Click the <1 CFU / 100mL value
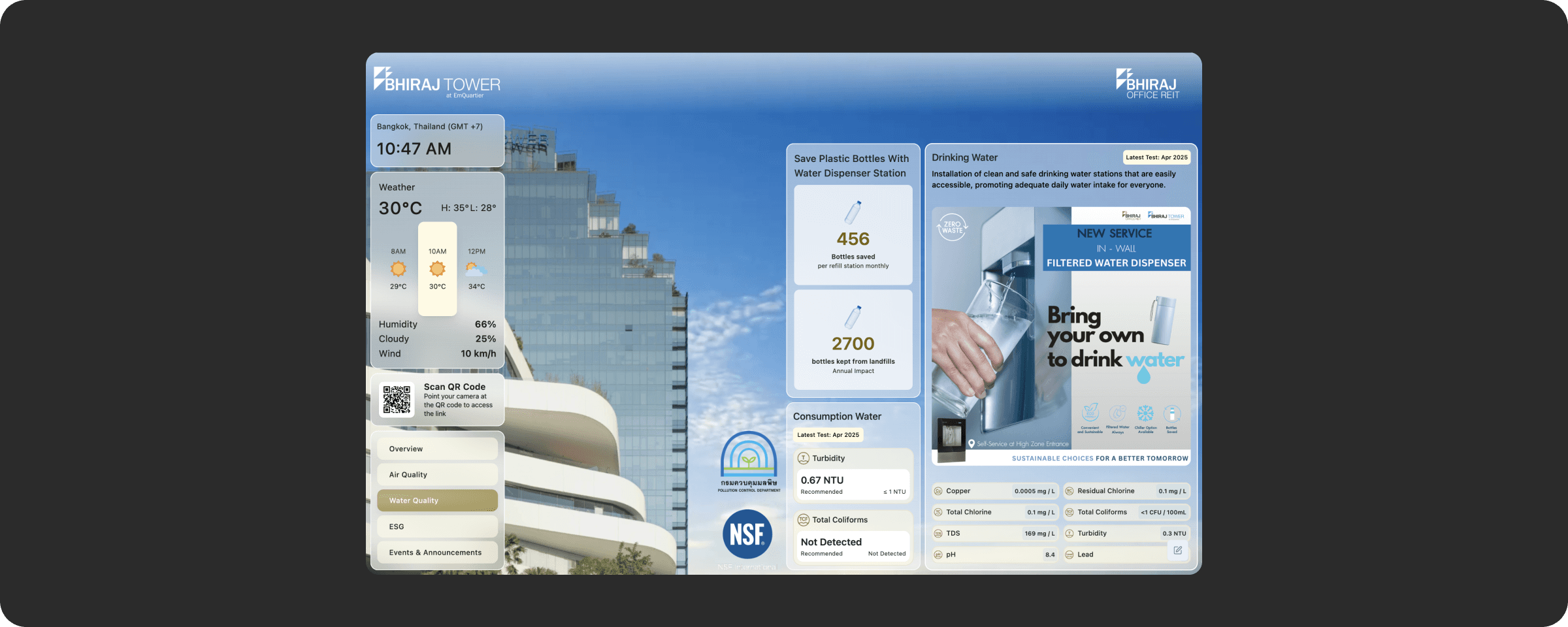Viewport: 1568px width, 627px height. point(1163,513)
